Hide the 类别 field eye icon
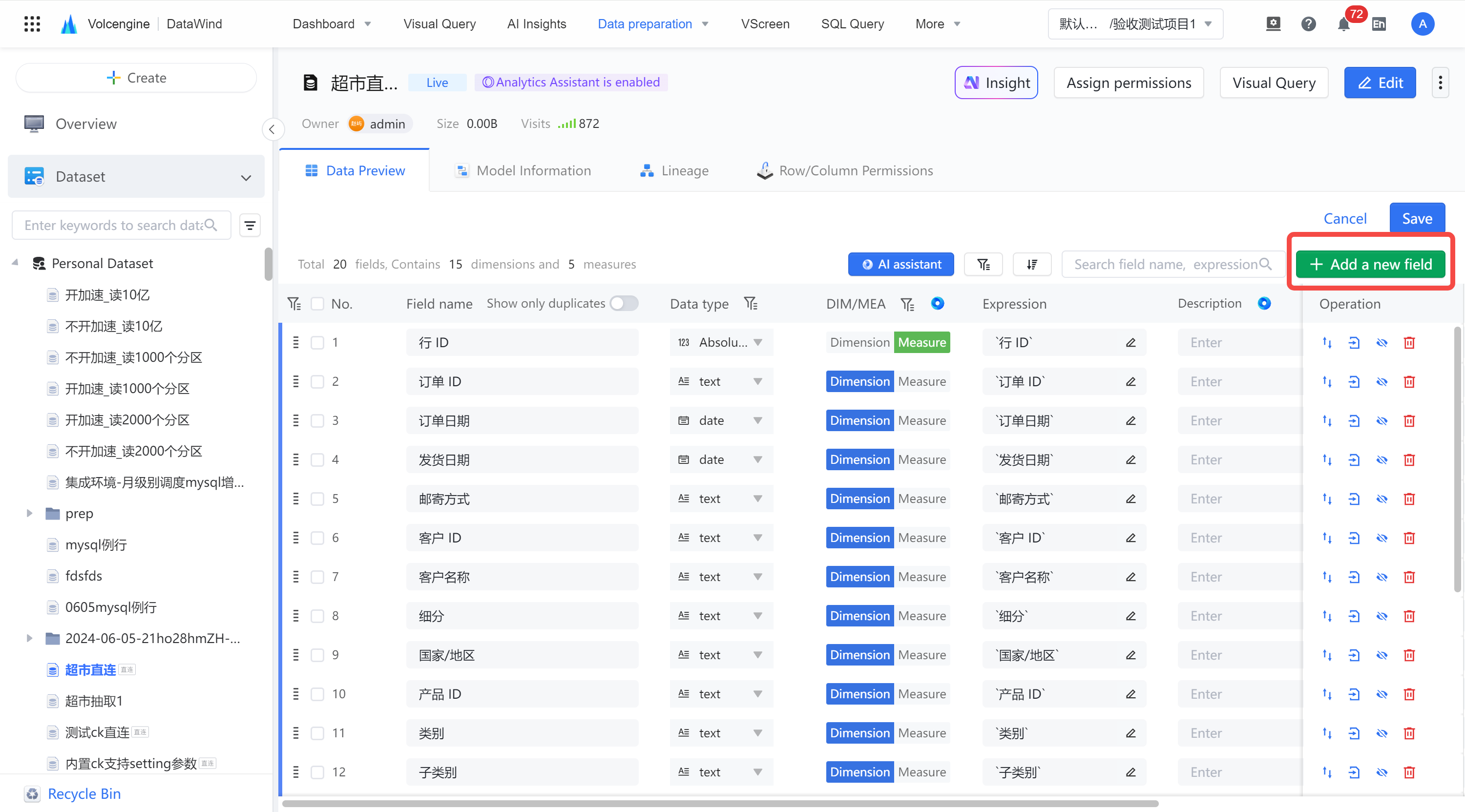1465x812 pixels. click(x=1381, y=733)
